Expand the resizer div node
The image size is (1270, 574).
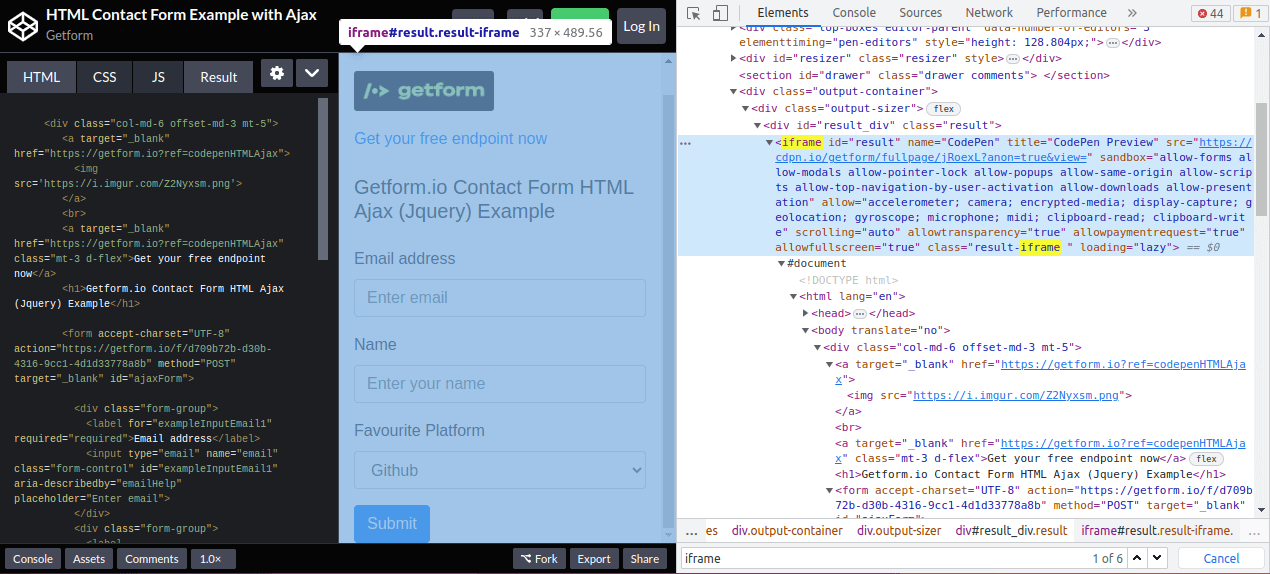(732, 59)
